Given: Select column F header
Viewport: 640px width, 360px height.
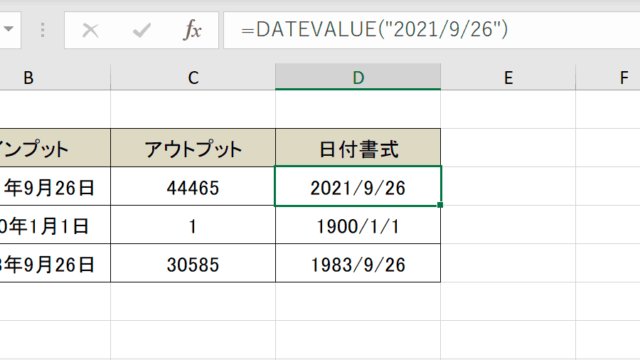Looking at the screenshot, I should (x=608, y=77).
